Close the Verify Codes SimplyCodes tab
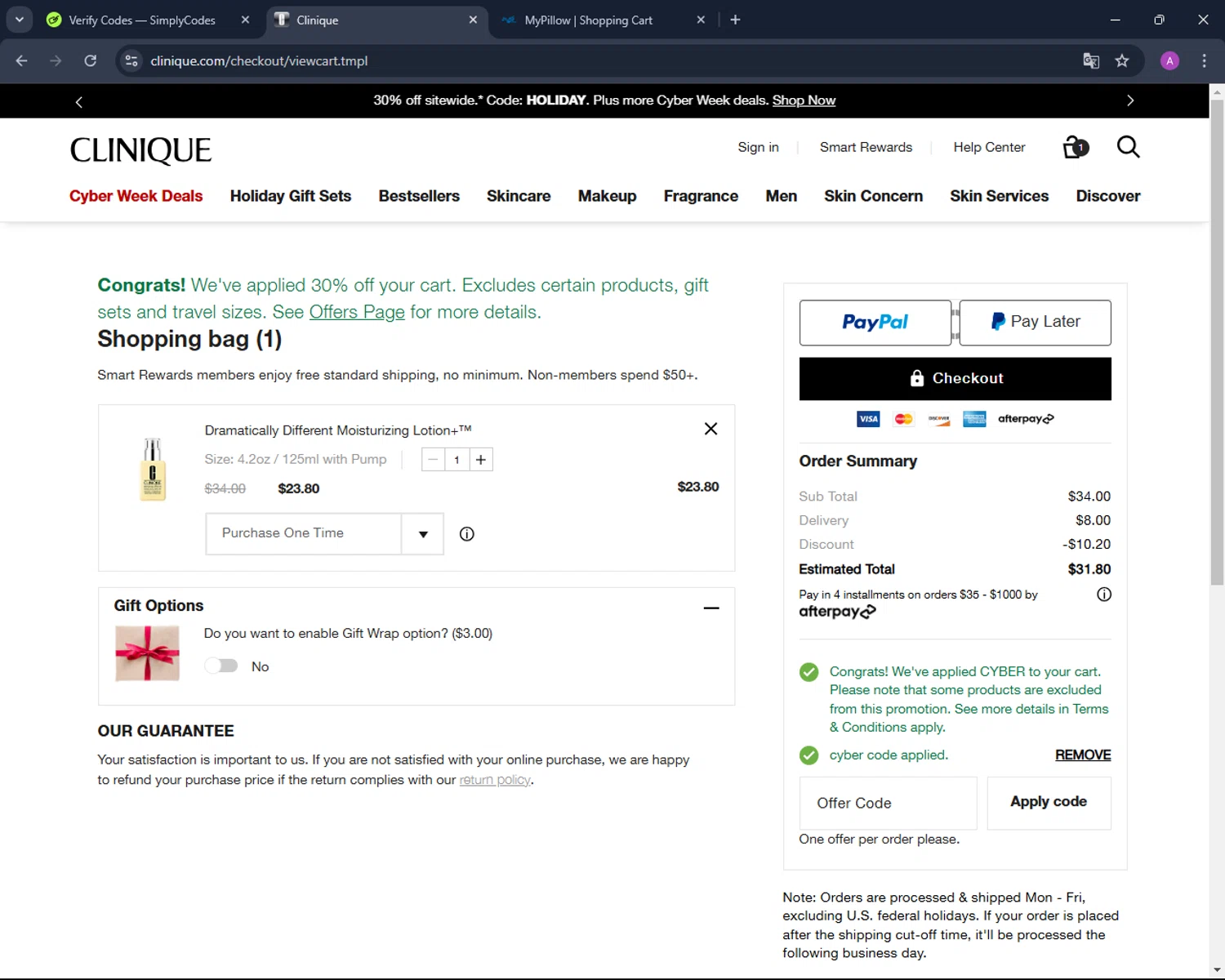The height and width of the screenshot is (980, 1225). (x=245, y=20)
